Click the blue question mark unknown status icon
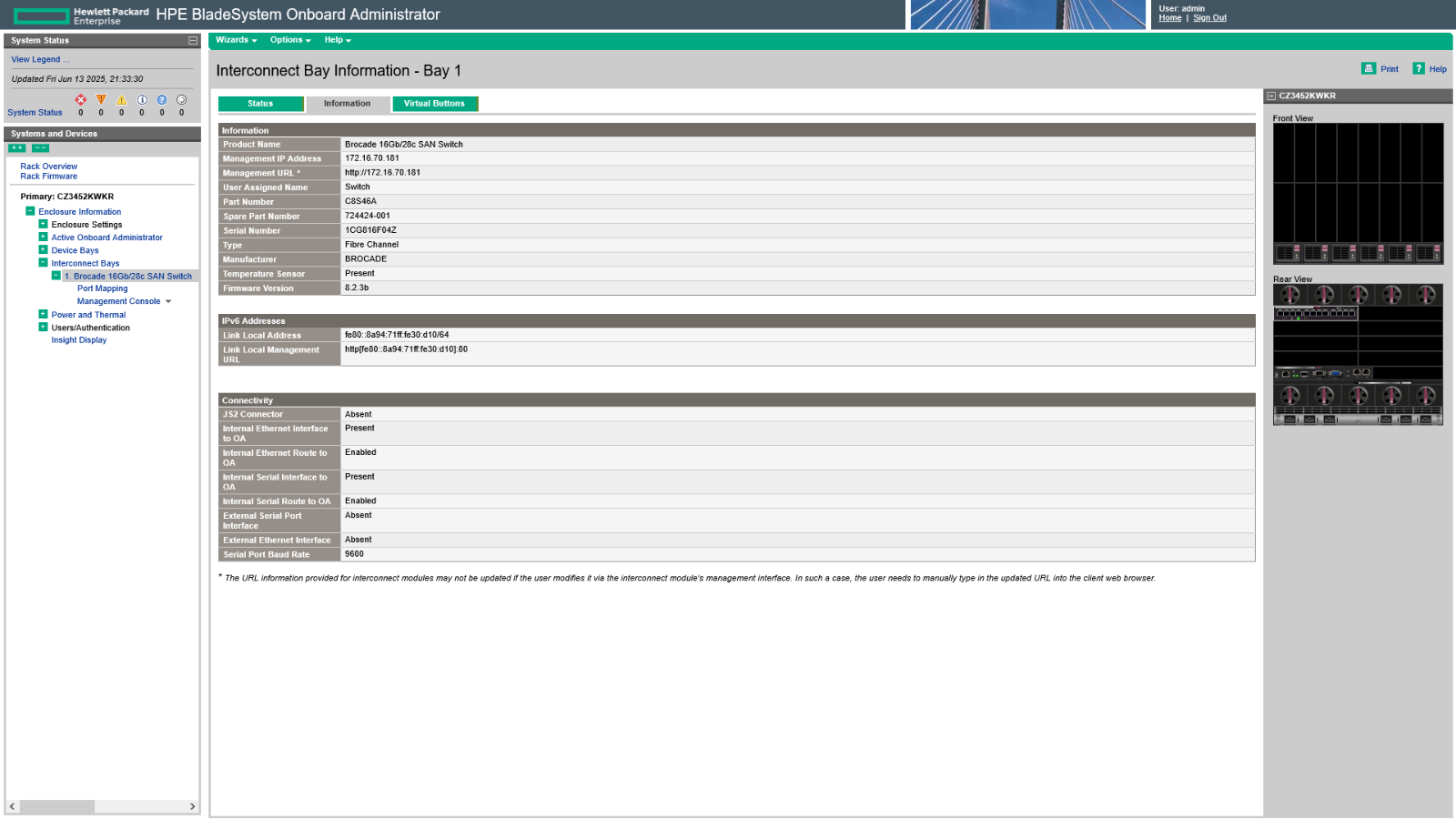Viewport: 1456px width, 819px height. 162,100
